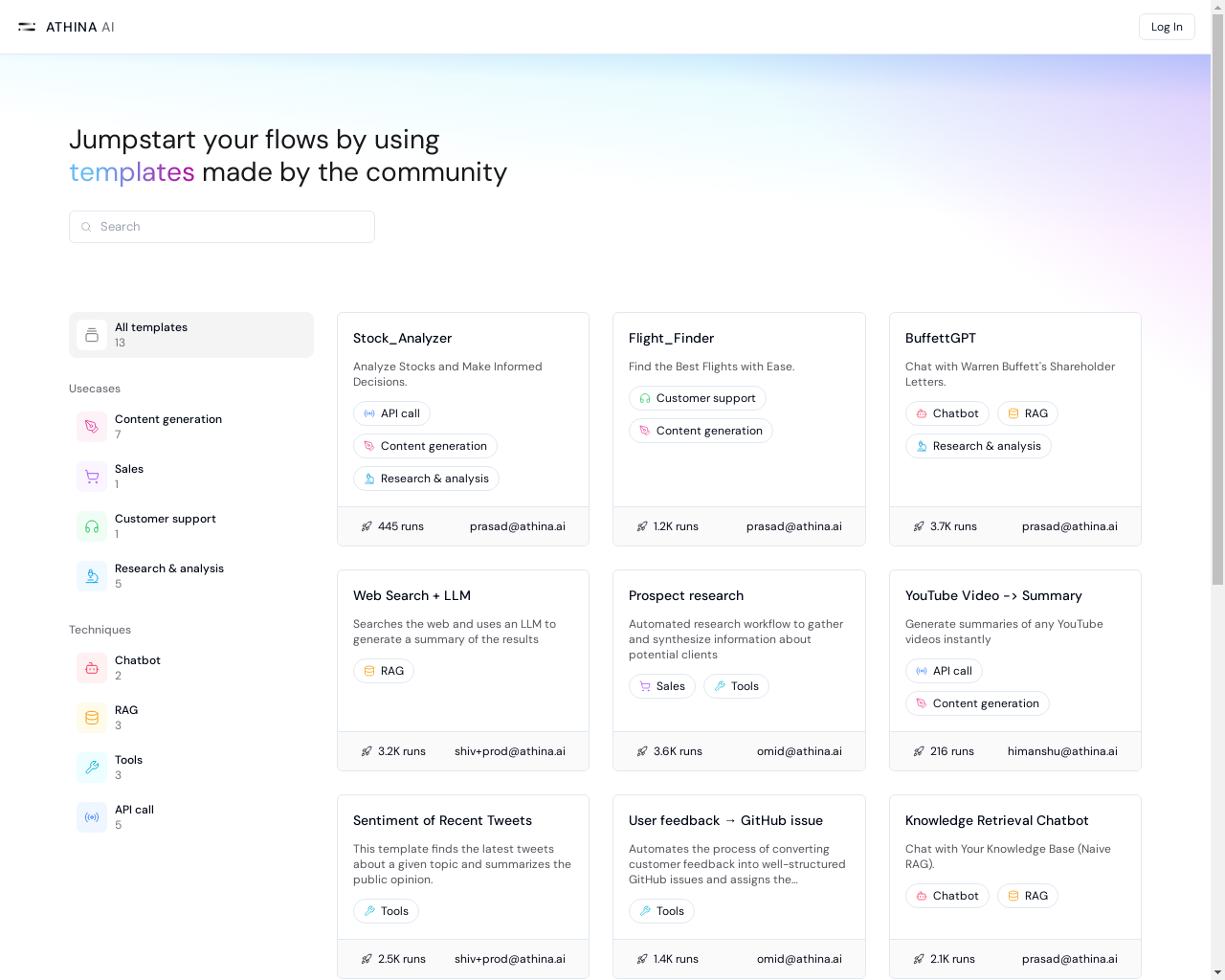
Task: Click the Sales cart icon in sidebar
Action: click(92, 477)
